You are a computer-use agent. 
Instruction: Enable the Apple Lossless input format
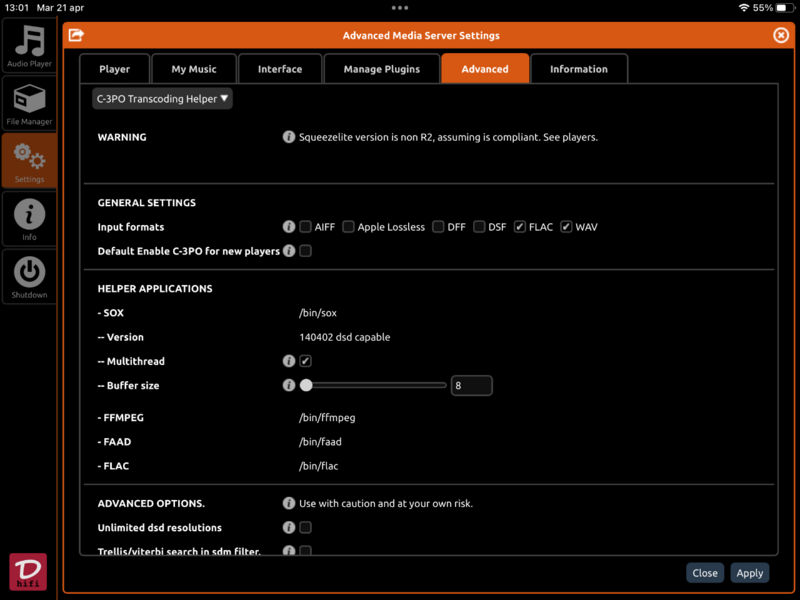[x=348, y=227]
